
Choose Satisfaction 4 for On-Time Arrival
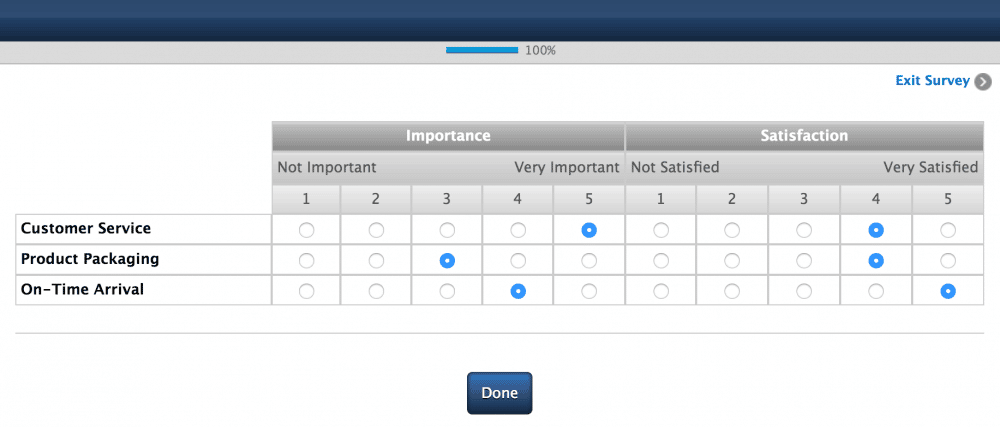click(x=876, y=291)
